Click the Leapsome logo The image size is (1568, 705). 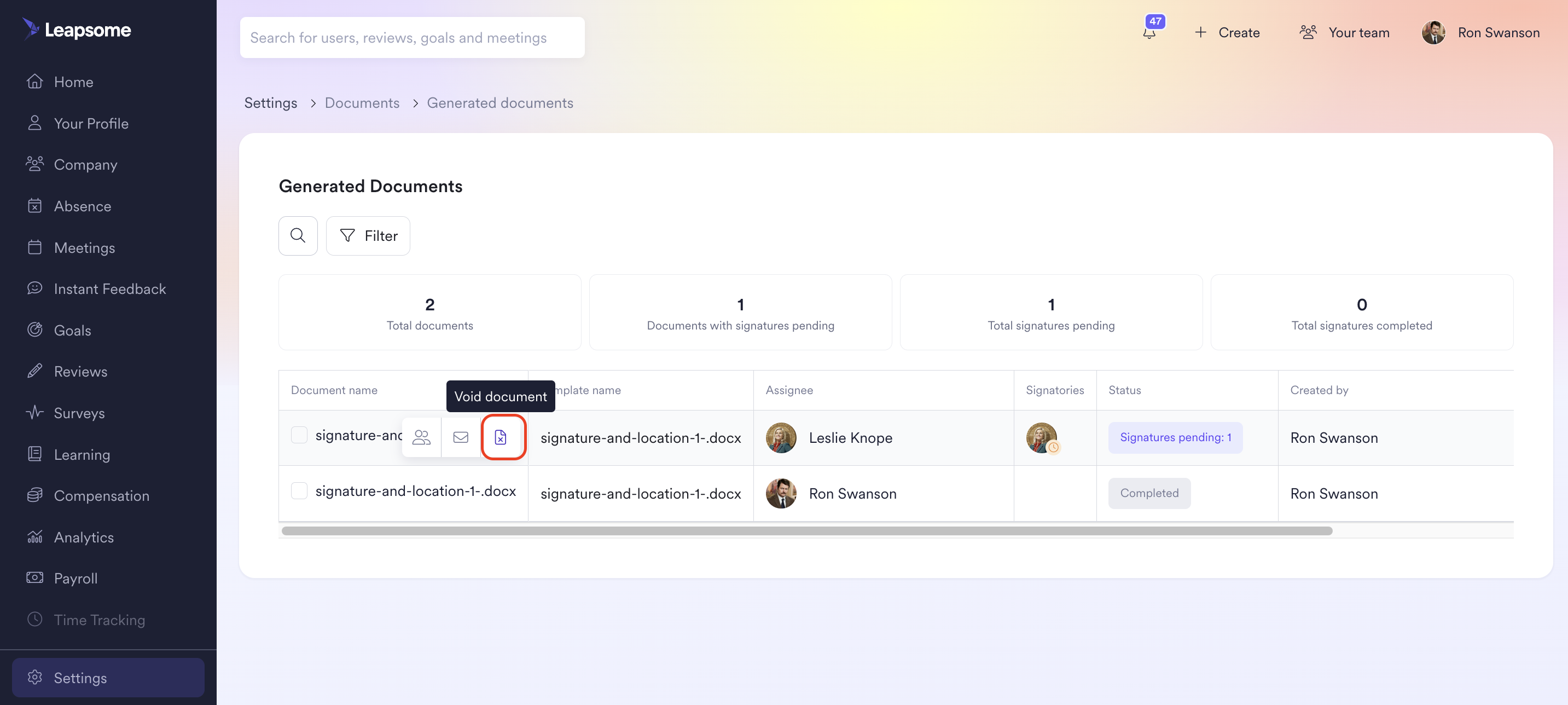pyautogui.click(x=77, y=30)
